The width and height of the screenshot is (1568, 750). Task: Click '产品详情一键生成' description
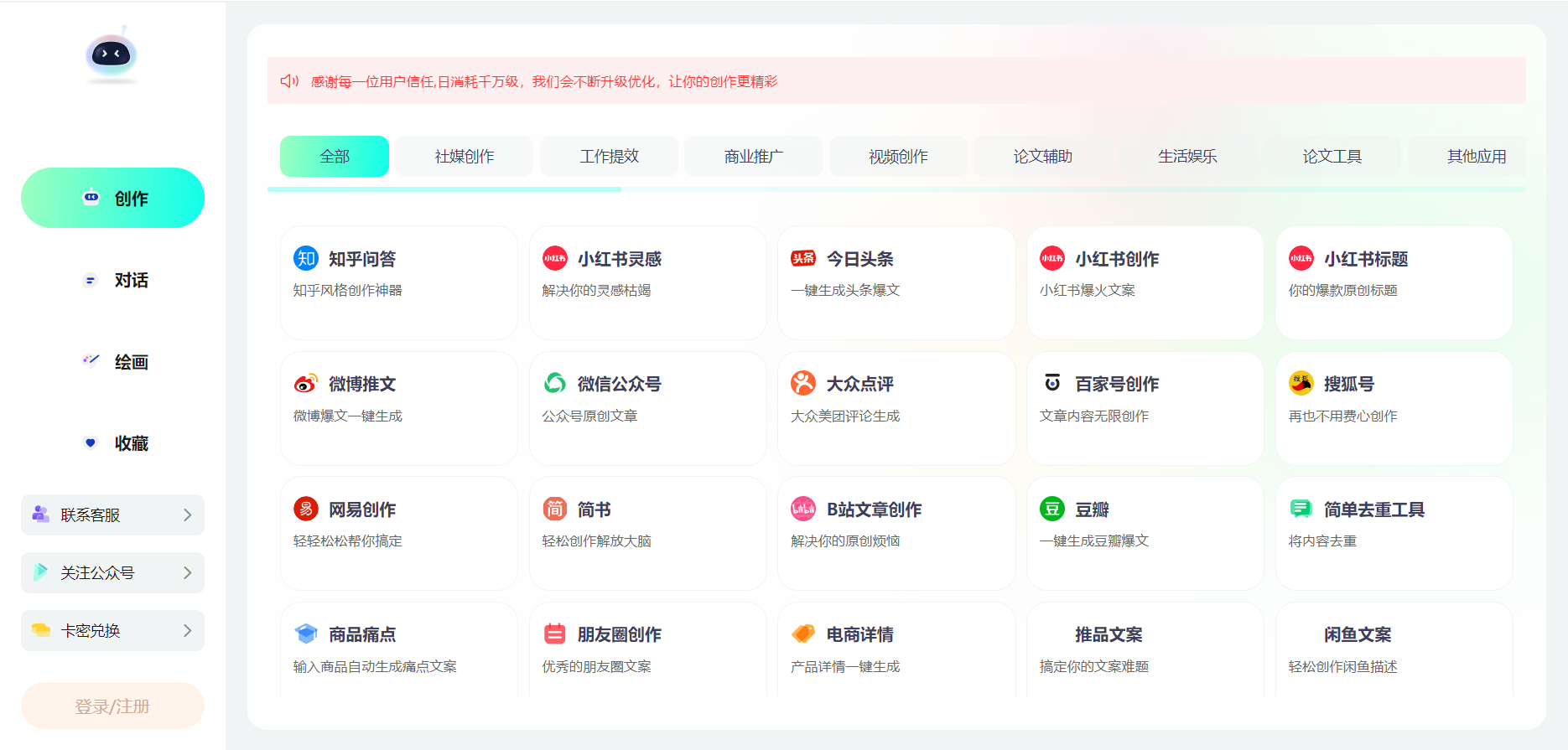click(845, 666)
